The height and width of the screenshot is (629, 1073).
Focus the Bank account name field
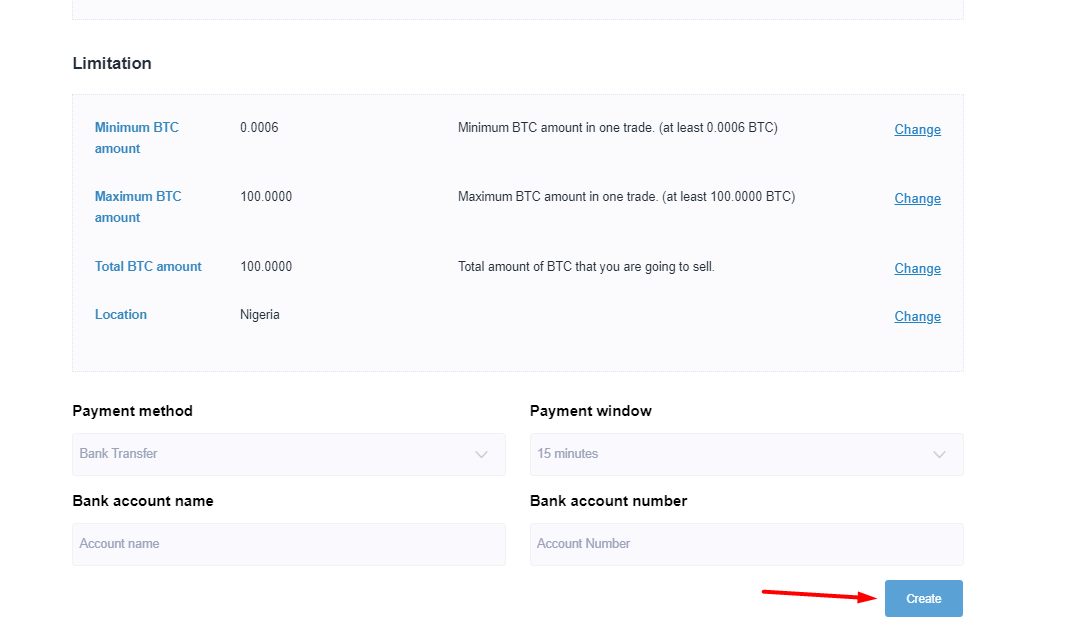288,544
